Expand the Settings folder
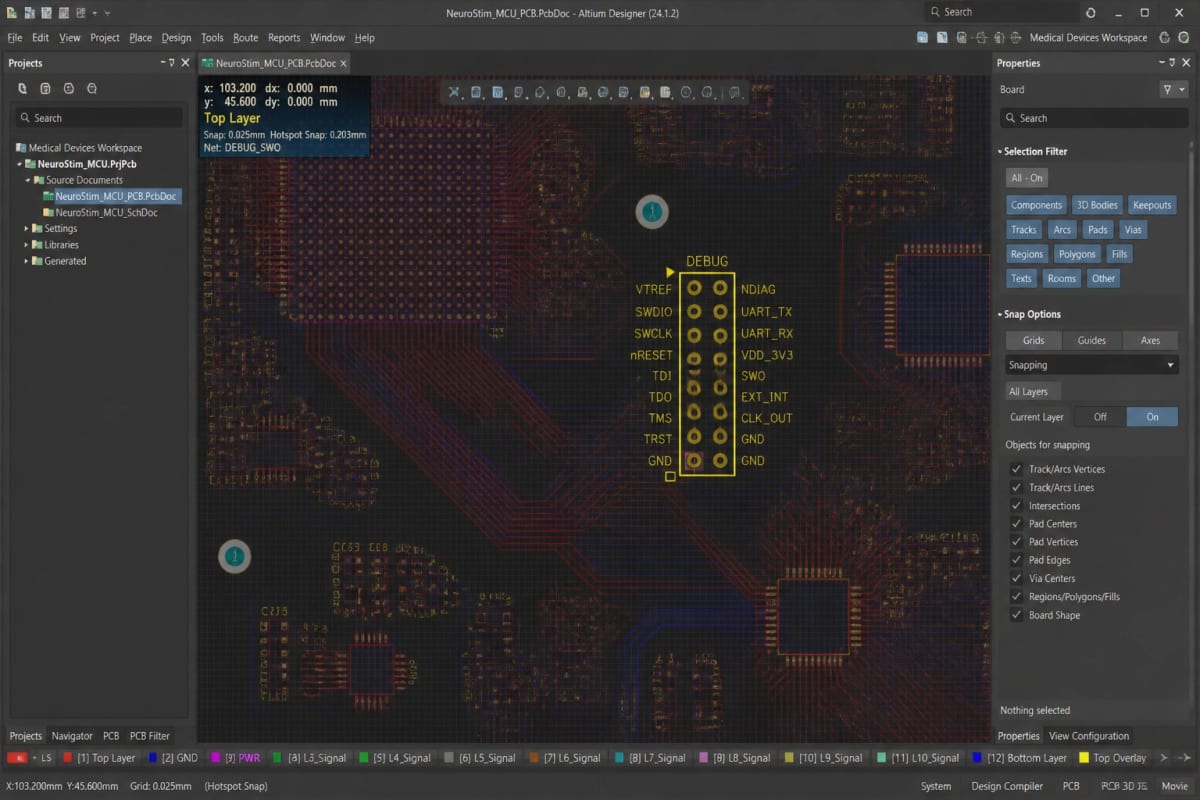The height and width of the screenshot is (800, 1200). point(27,229)
